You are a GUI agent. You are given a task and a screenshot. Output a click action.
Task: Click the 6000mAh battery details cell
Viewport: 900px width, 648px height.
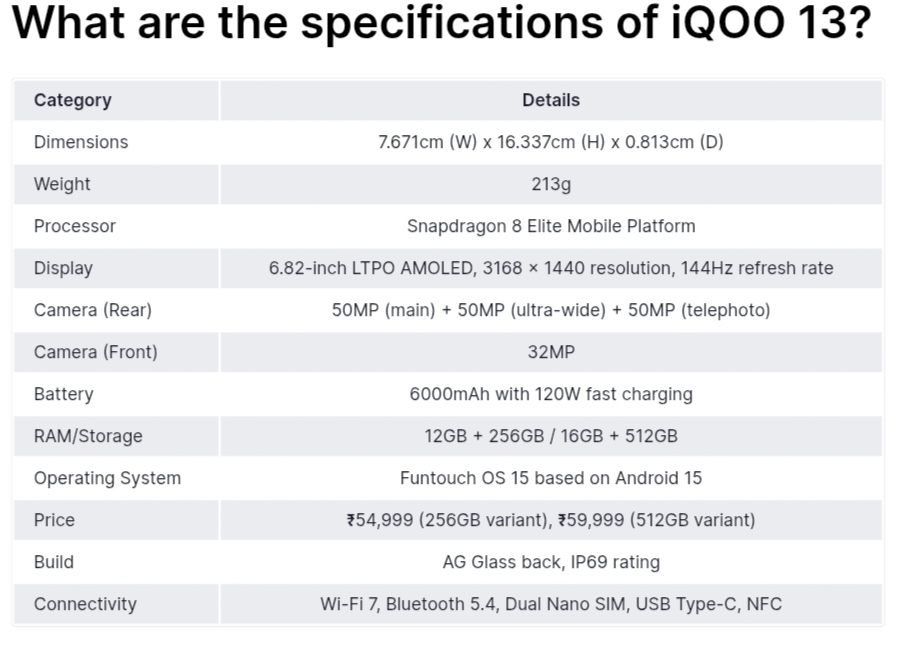pos(551,394)
